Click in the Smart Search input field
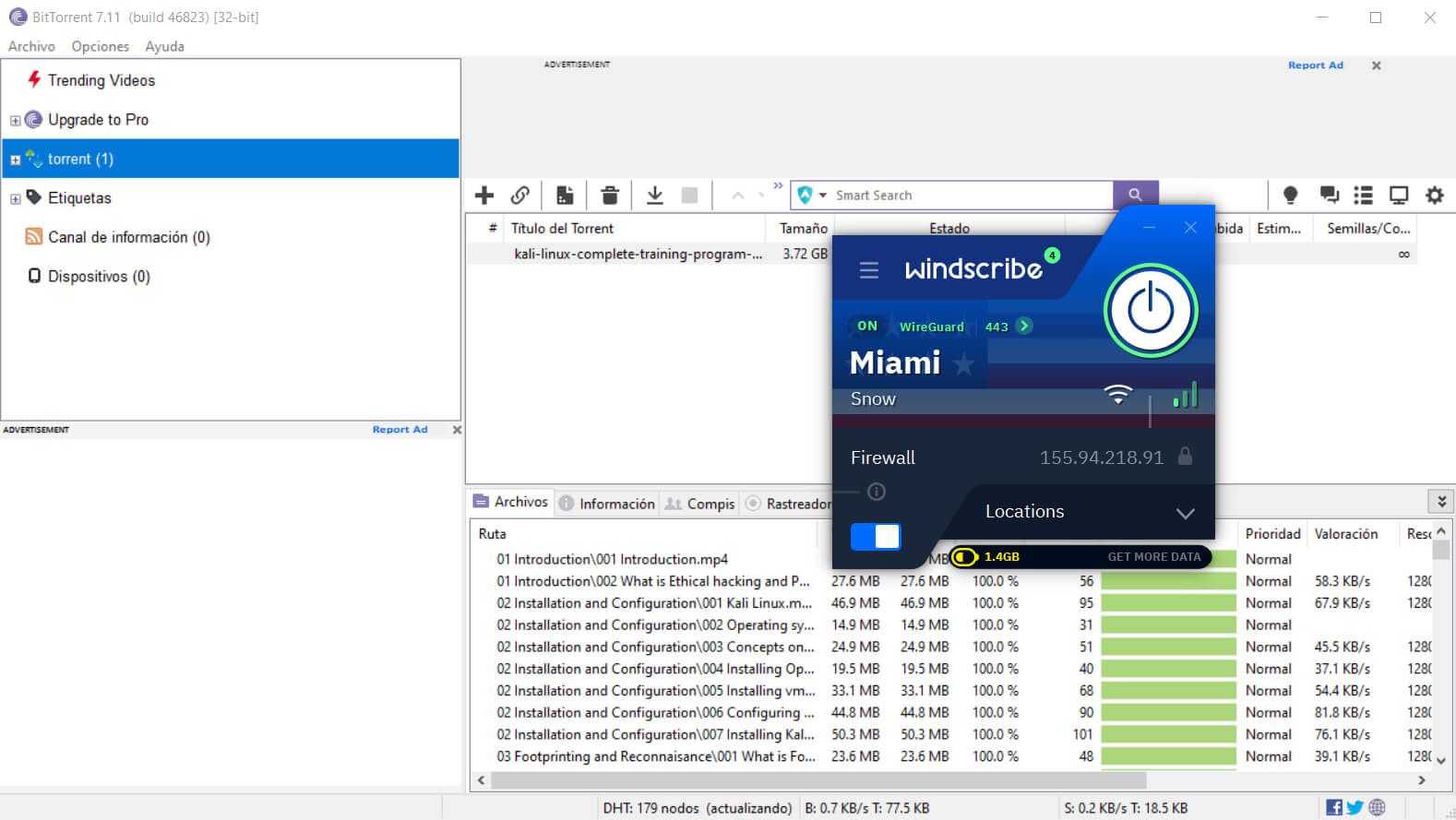 tap(972, 196)
